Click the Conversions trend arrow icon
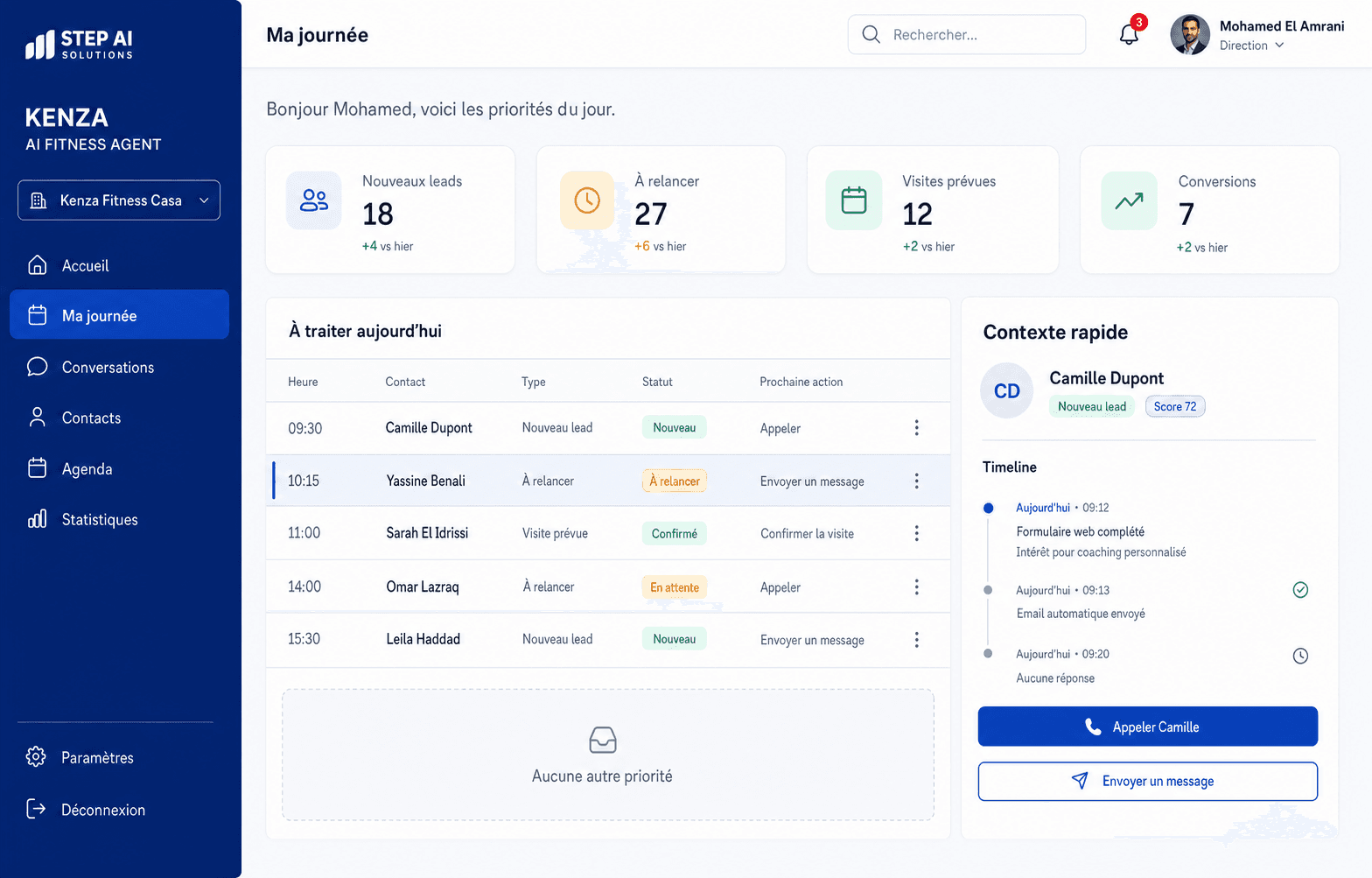Viewport: 1372px width, 878px height. (x=1129, y=200)
